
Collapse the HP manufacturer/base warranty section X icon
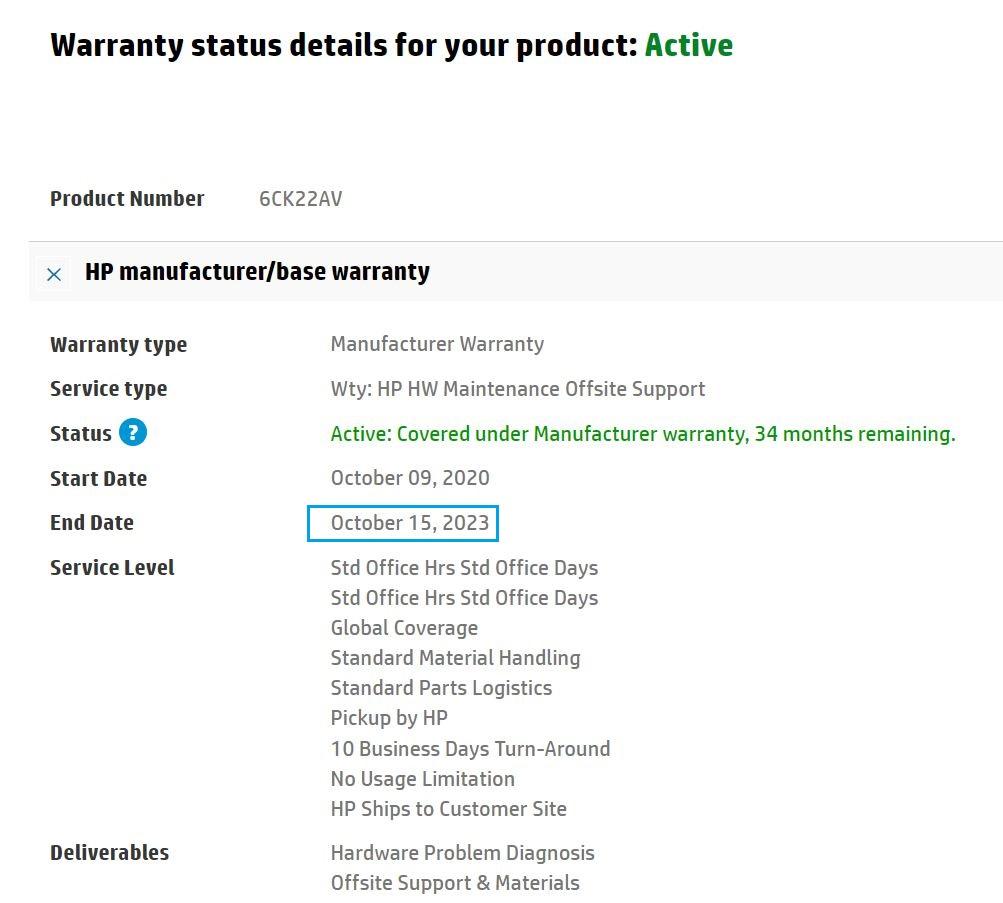(x=54, y=274)
